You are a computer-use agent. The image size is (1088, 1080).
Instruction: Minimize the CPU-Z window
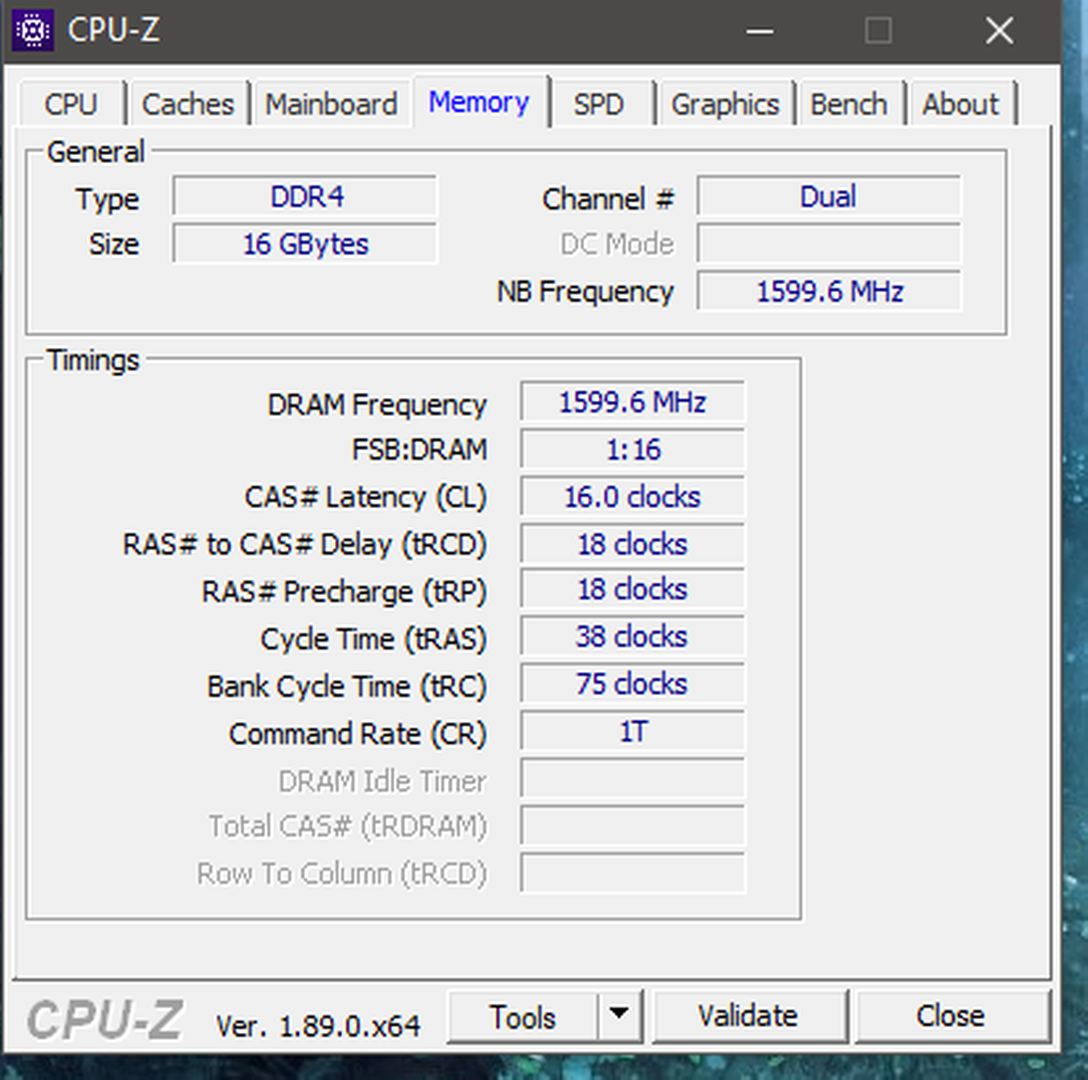click(x=760, y=31)
